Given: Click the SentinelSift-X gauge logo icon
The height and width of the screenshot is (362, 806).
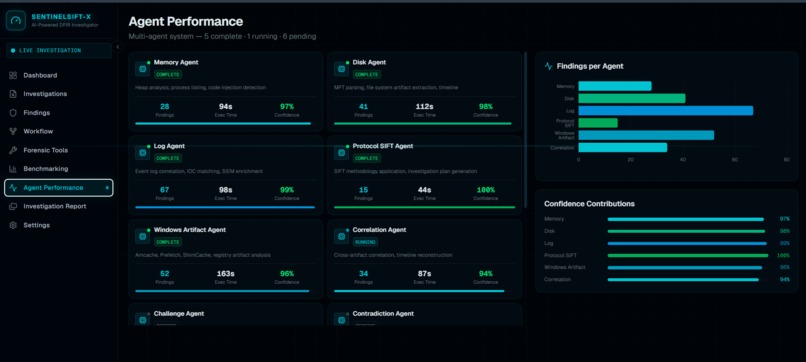Looking at the screenshot, I should point(16,21).
